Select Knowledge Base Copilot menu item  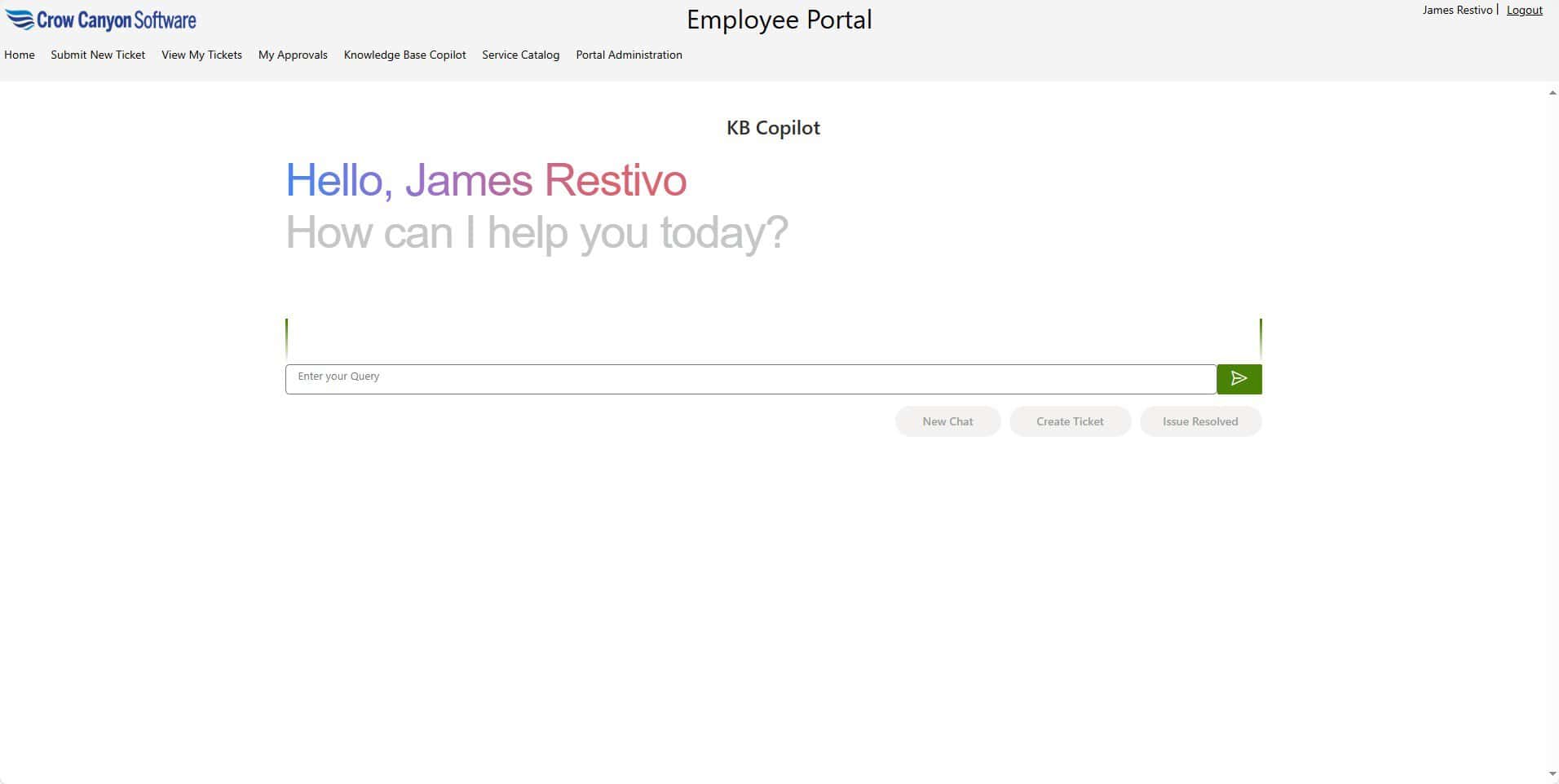[404, 55]
